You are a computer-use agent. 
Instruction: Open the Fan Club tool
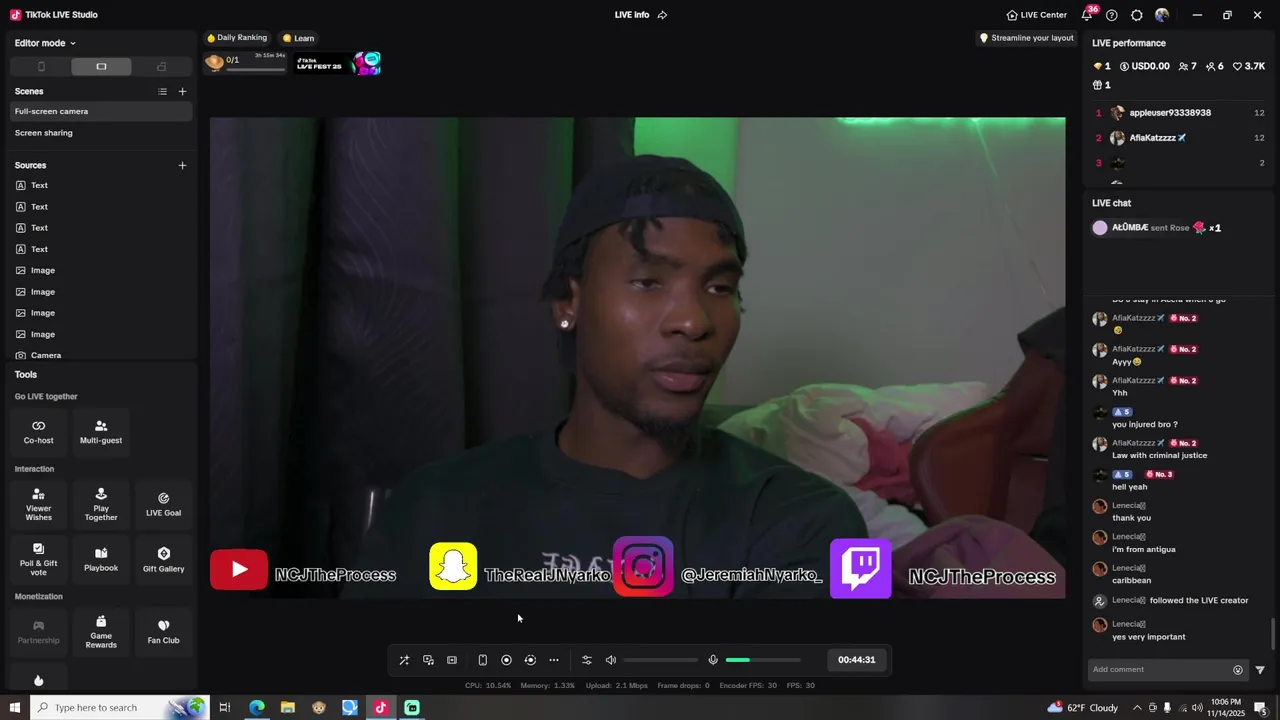click(x=163, y=631)
